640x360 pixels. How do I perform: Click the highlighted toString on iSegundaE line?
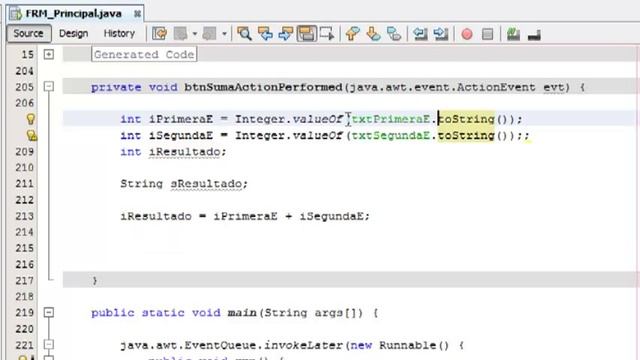[466, 136]
